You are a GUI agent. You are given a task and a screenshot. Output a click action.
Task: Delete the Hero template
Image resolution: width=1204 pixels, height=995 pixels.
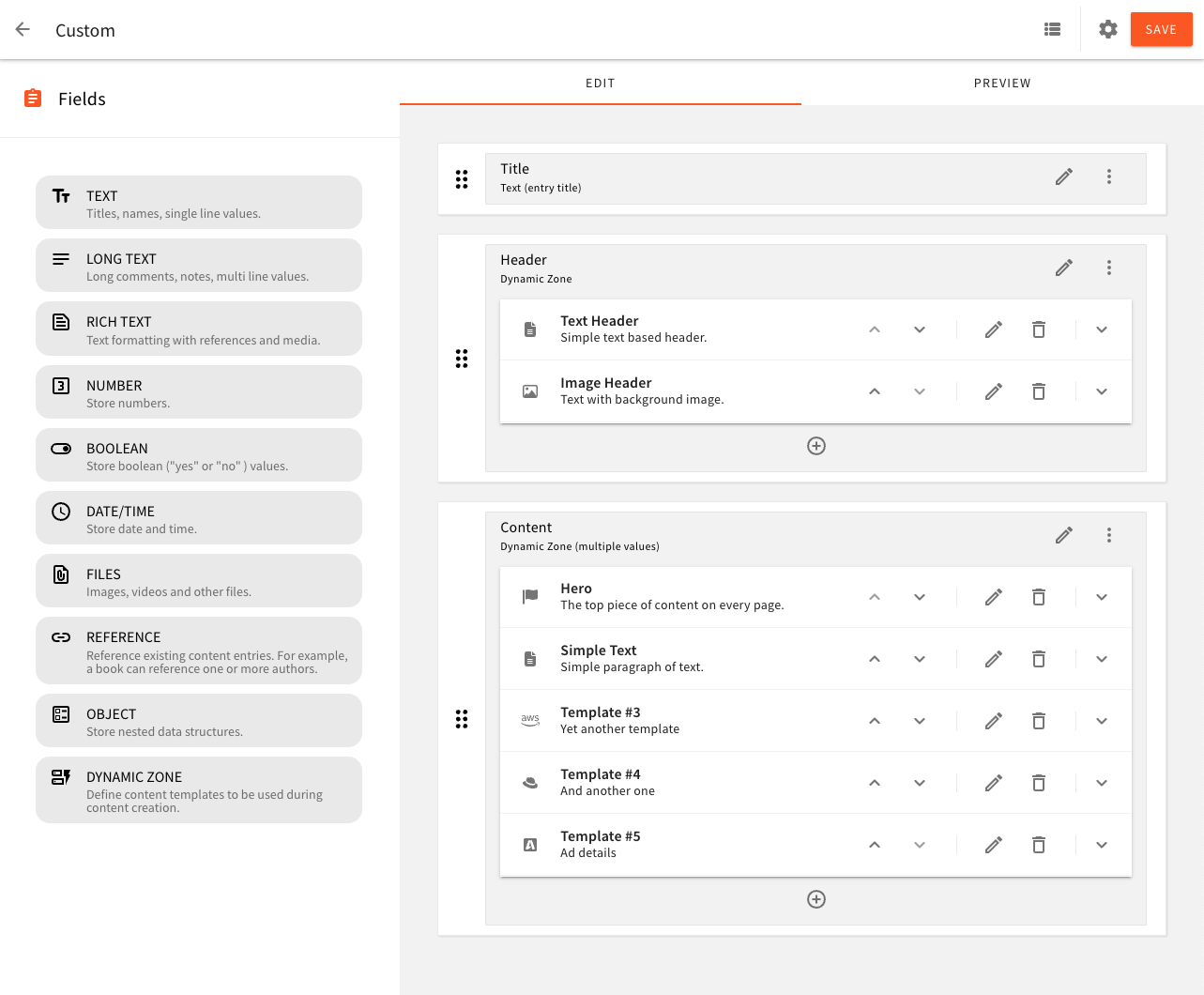[x=1039, y=597]
